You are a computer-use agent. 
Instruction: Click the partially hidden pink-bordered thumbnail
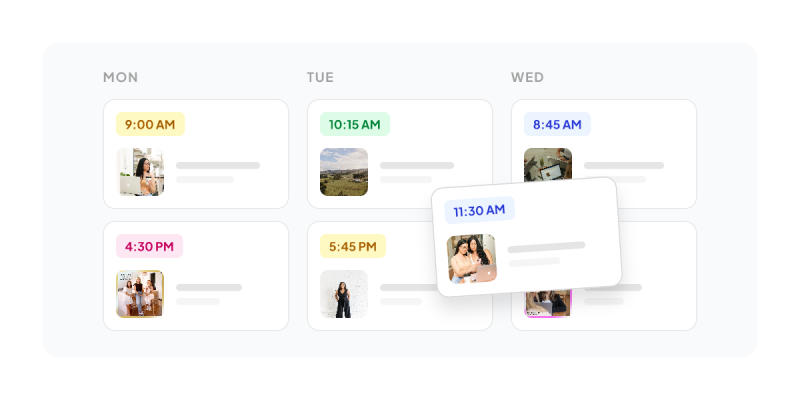tap(548, 304)
